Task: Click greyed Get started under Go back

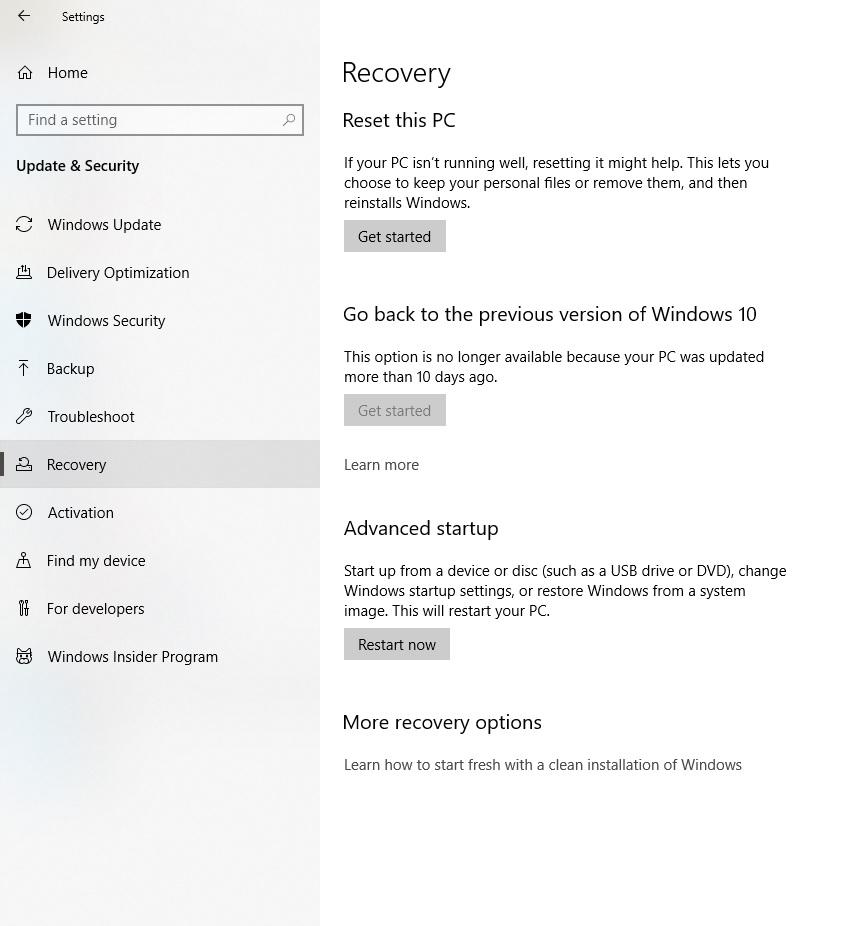Action: click(x=394, y=410)
